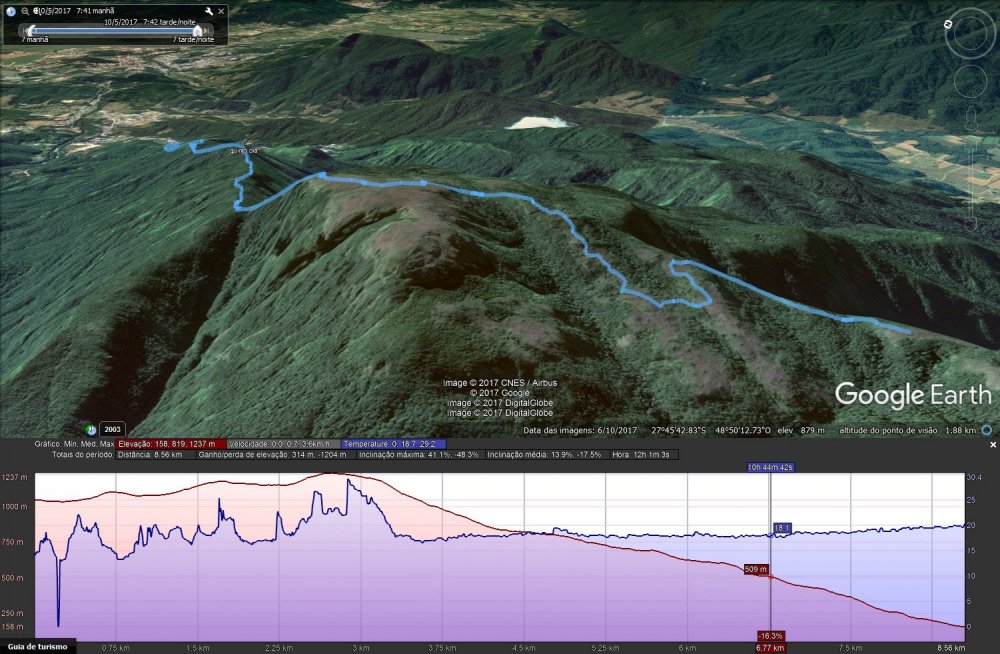
Task: Step the time slider forward
Action: click(208, 30)
